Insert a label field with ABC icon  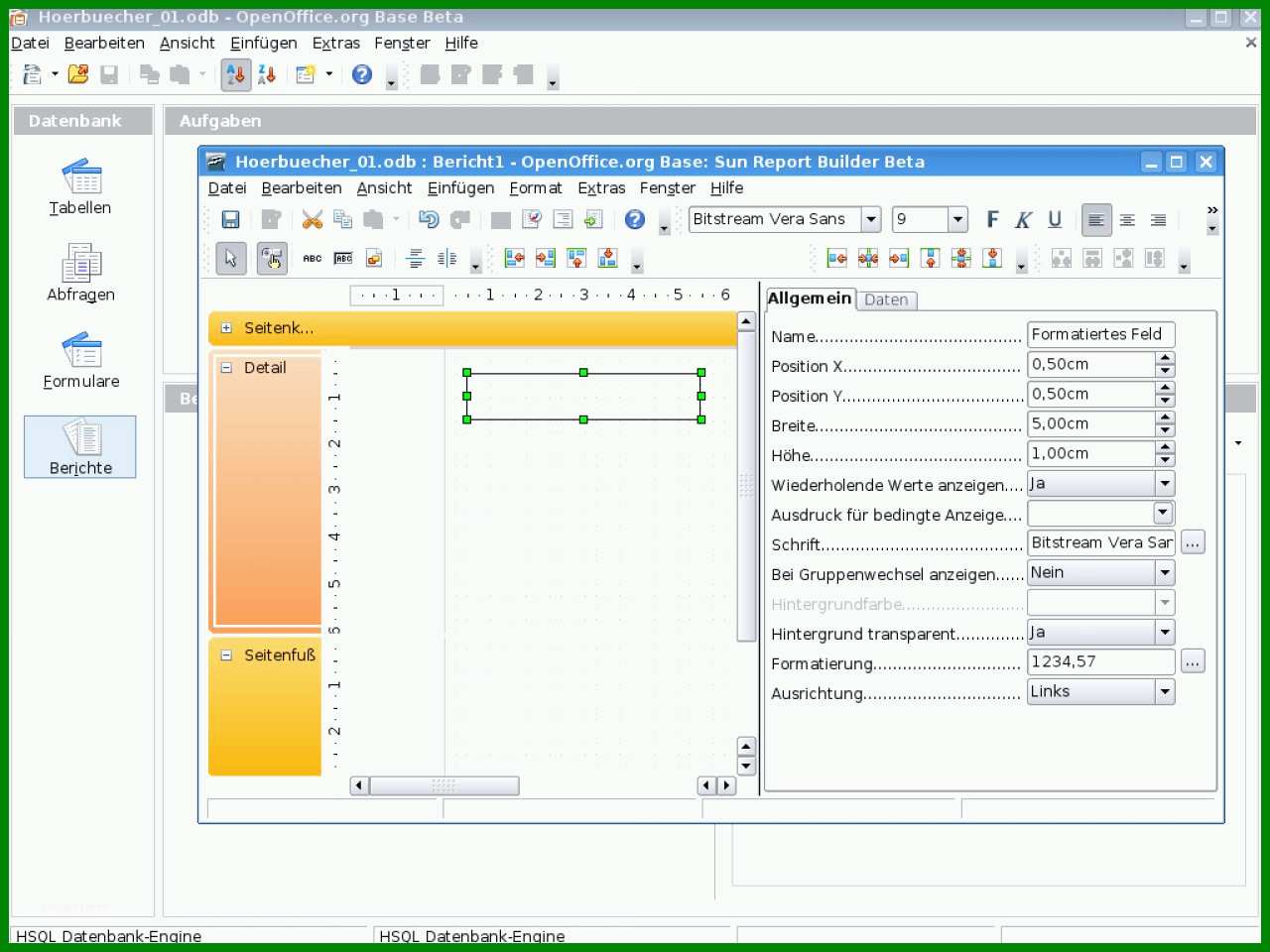312,259
